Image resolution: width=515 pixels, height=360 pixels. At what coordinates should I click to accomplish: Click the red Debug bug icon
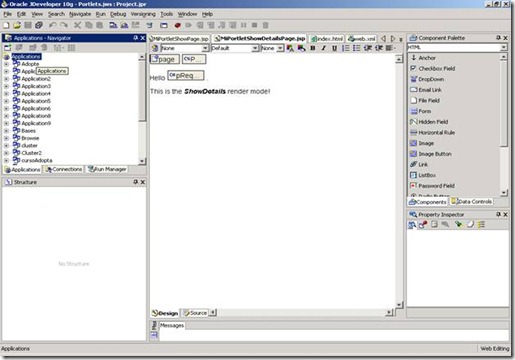point(177,25)
